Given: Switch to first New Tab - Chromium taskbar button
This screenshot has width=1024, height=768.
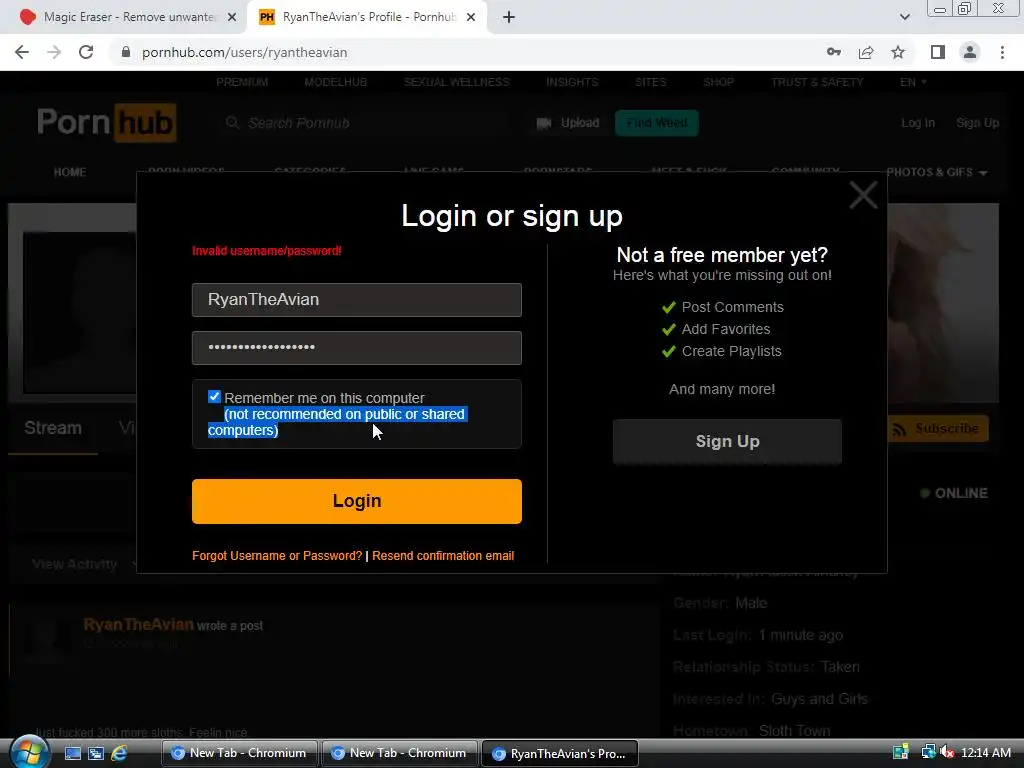Looking at the screenshot, I should click(x=239, y=753).
